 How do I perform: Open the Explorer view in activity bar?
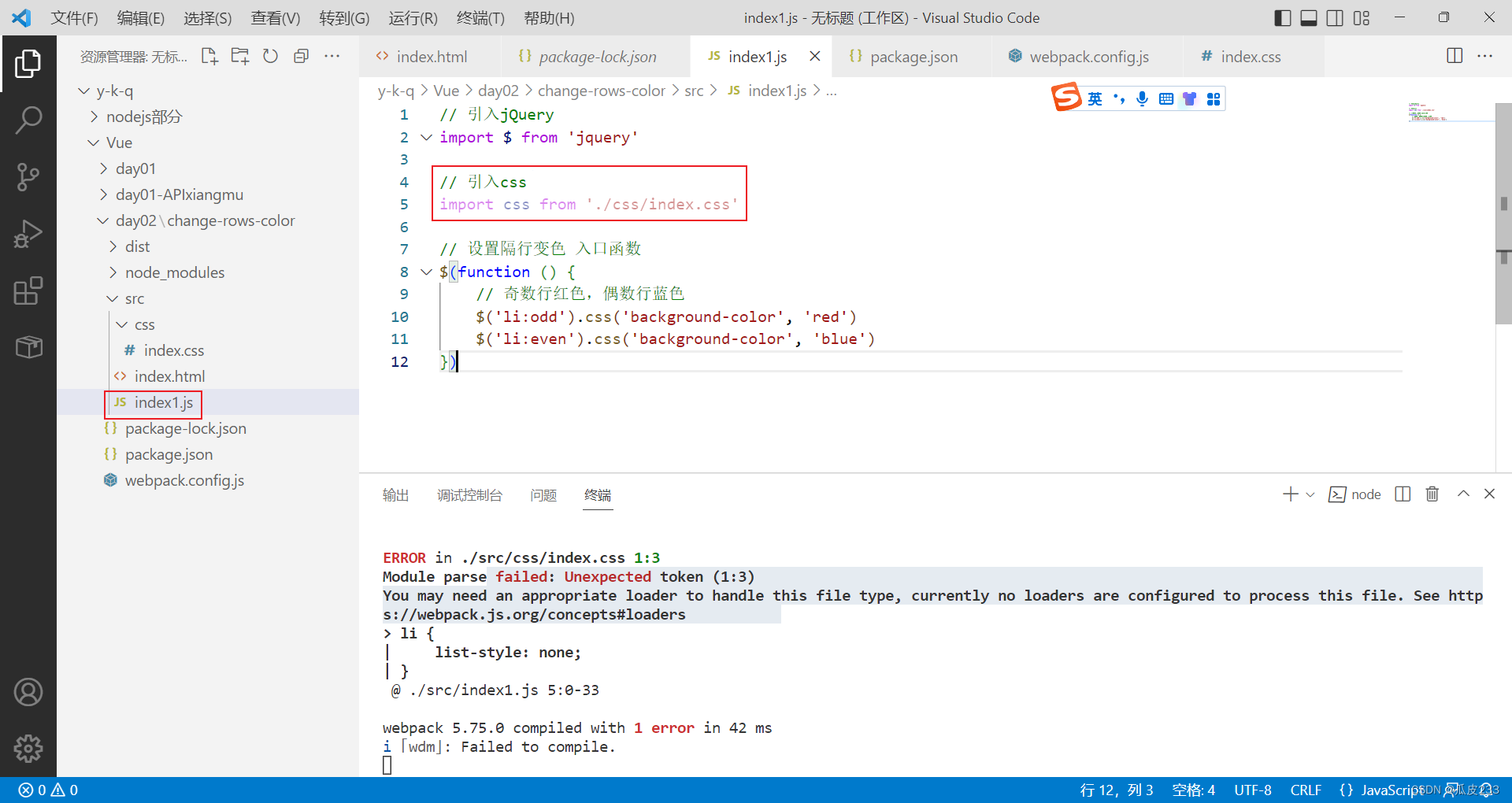pos(28,64)
